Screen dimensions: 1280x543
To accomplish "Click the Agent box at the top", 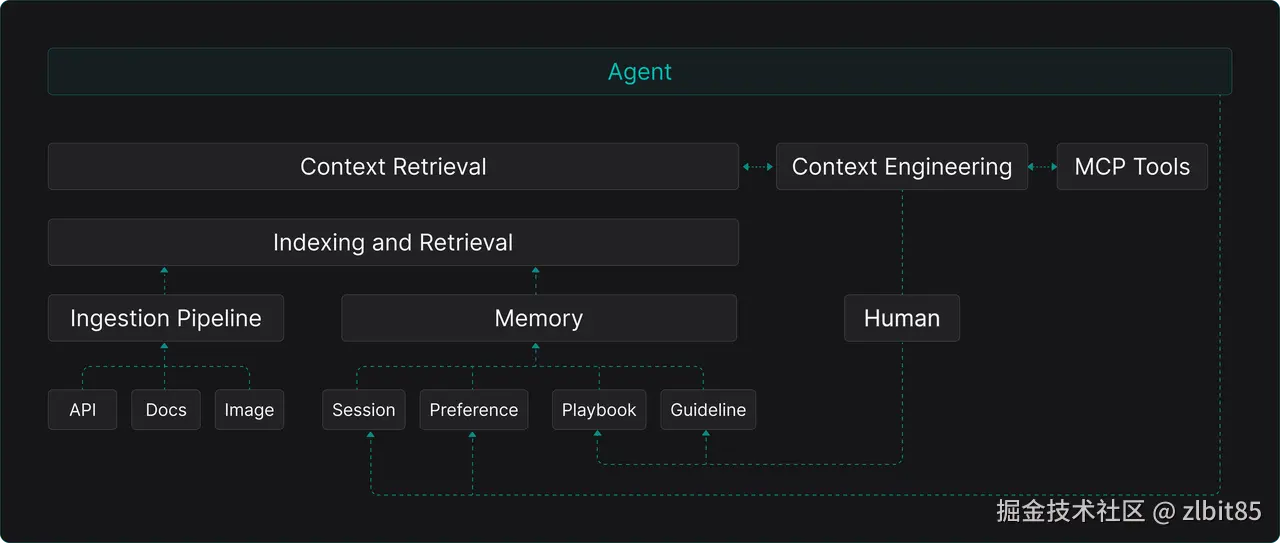I will click(640, 72).
